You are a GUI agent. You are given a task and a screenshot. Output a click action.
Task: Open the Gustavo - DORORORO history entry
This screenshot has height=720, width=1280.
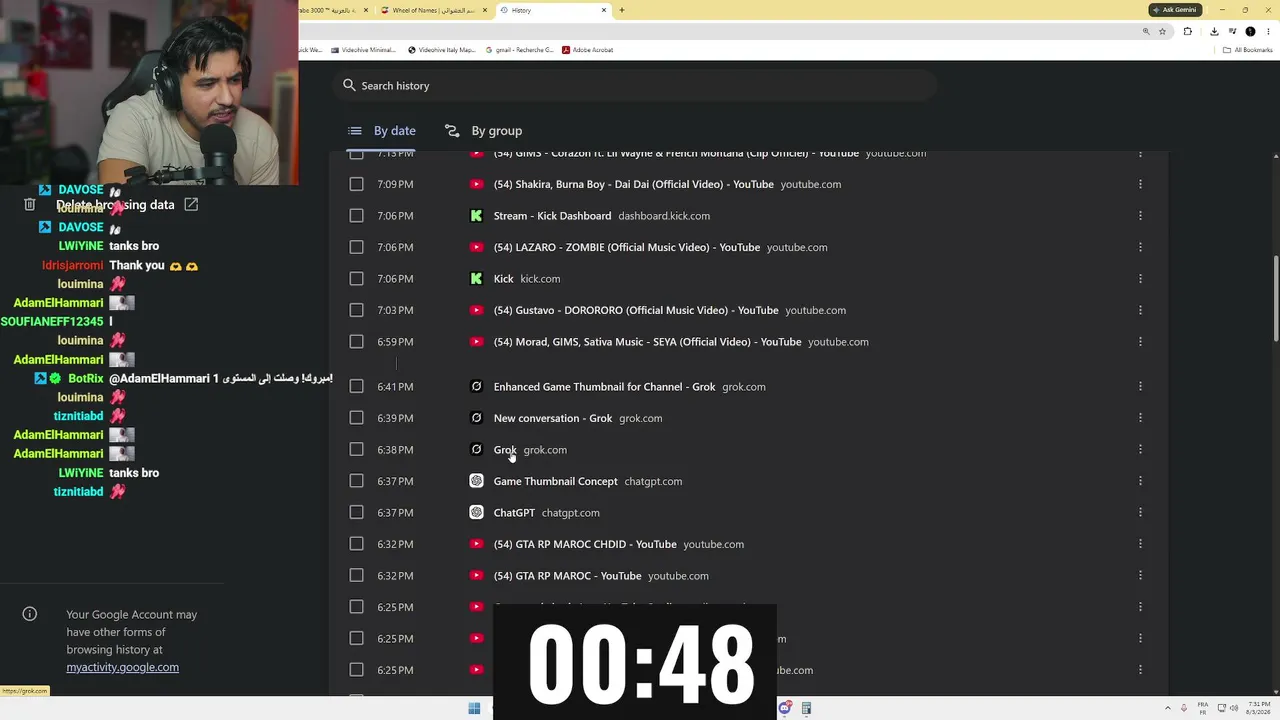point(636,310)
